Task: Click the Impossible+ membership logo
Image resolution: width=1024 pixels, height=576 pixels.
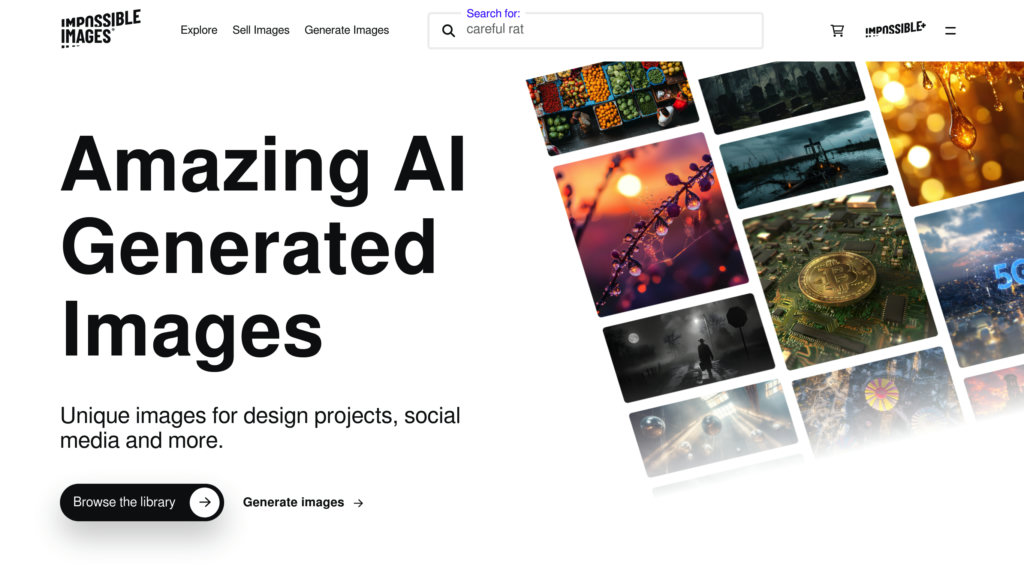Action: coord(895,30)
